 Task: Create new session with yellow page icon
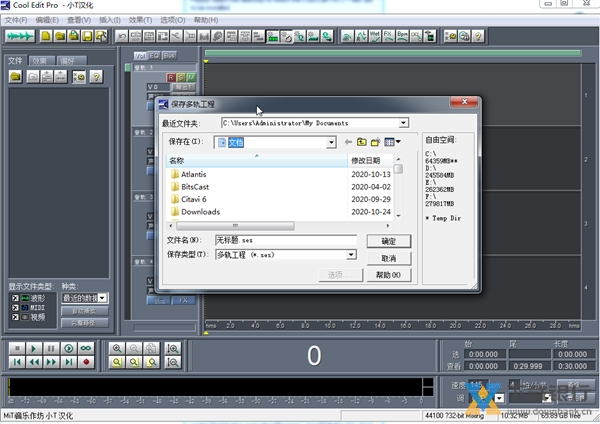pyautogui.click(x=46, y=36)
